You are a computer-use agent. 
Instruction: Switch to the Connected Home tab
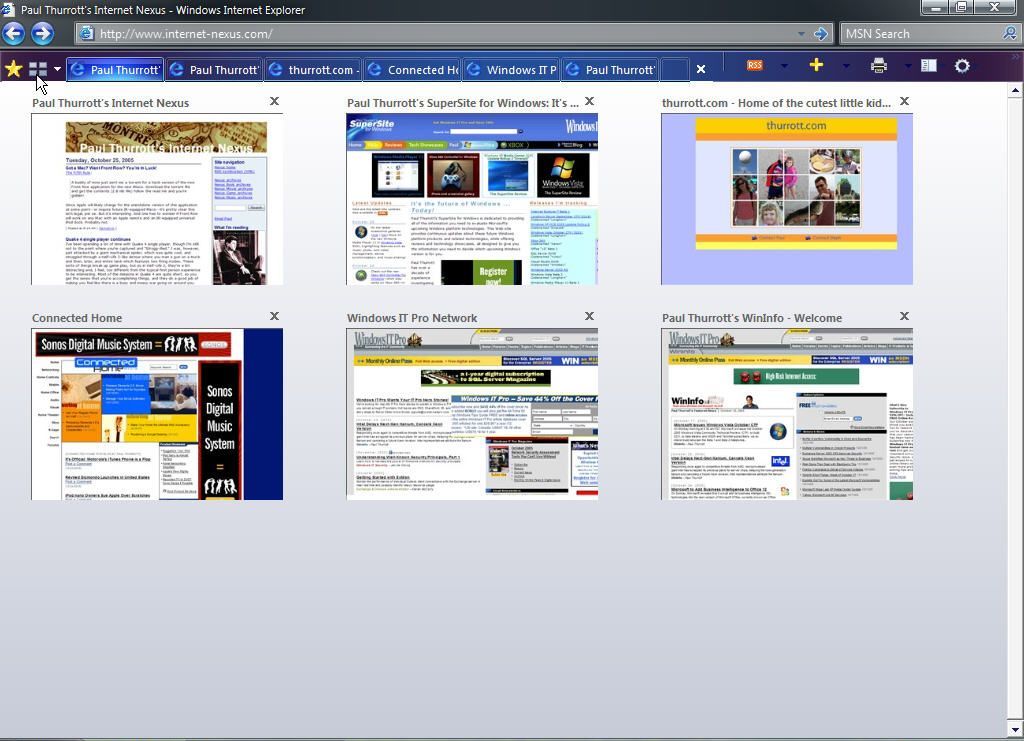[413, 69]
